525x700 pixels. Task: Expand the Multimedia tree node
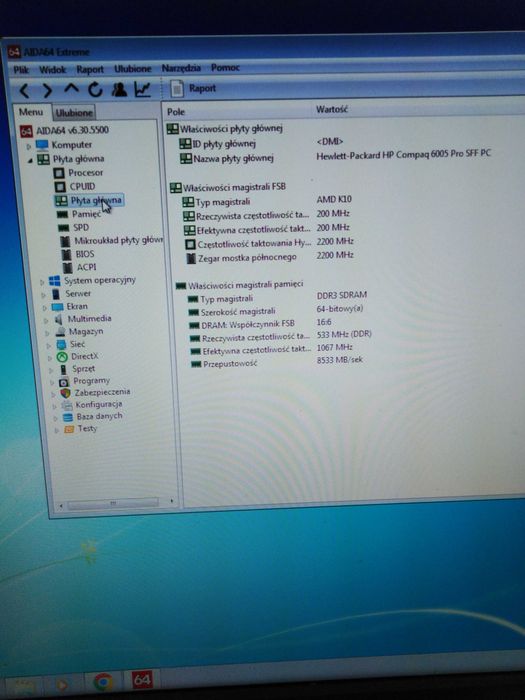click(46, 320)
